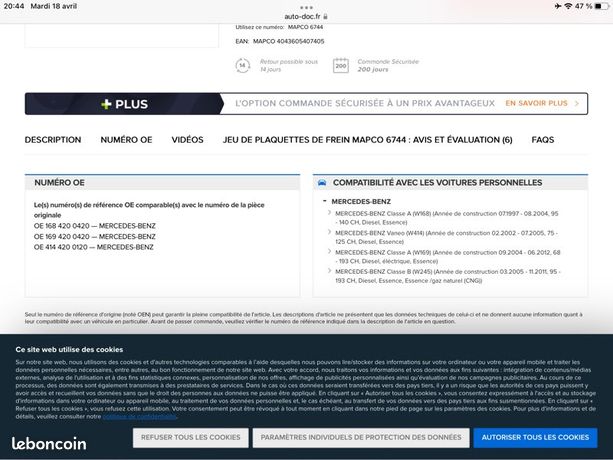Open the FAQS tab
613x460 pixels.
point(543,140)
